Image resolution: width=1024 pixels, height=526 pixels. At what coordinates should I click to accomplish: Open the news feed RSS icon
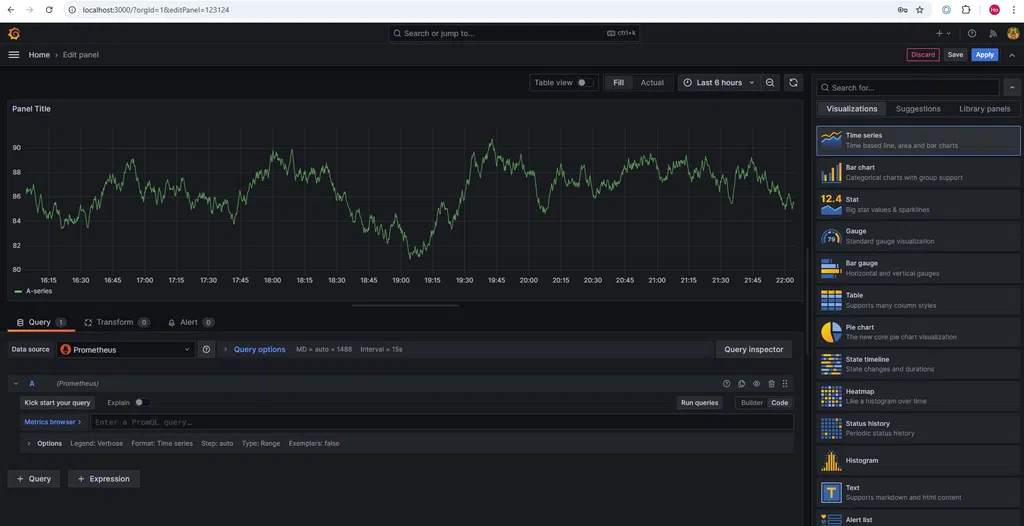(x=993, y=33)
